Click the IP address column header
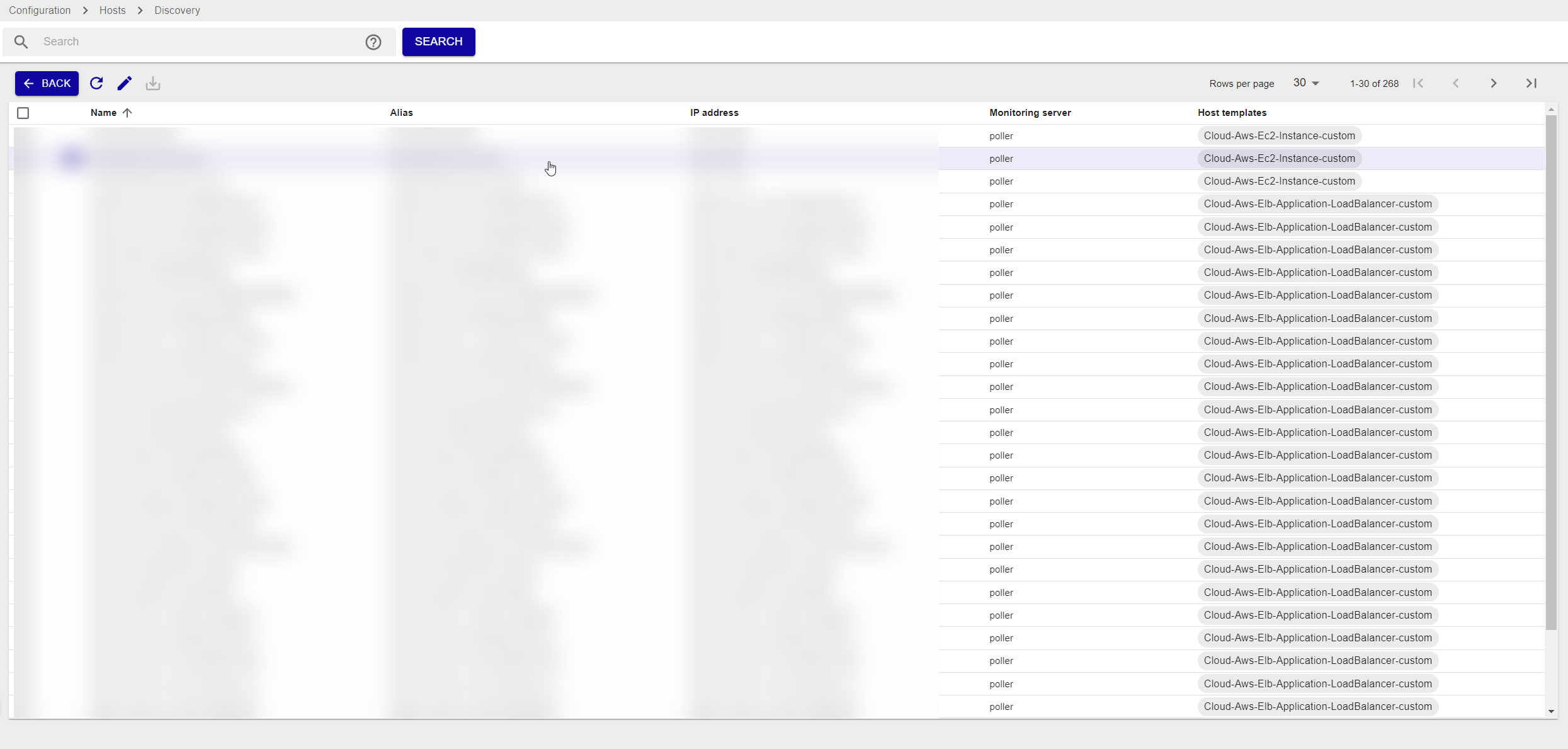 [714, 113]
